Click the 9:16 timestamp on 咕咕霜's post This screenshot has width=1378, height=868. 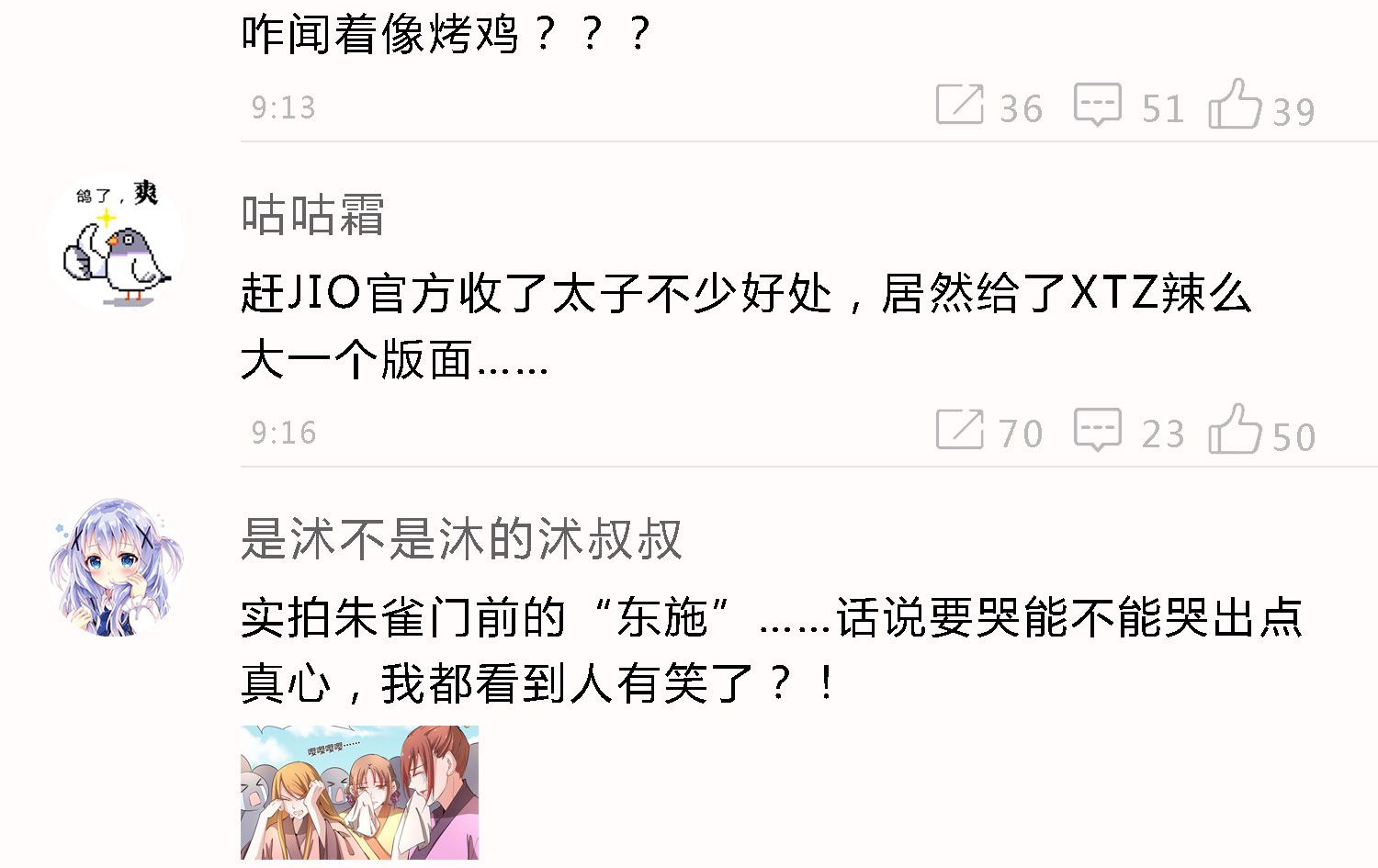pyautogui.click(x=284, y=433)
